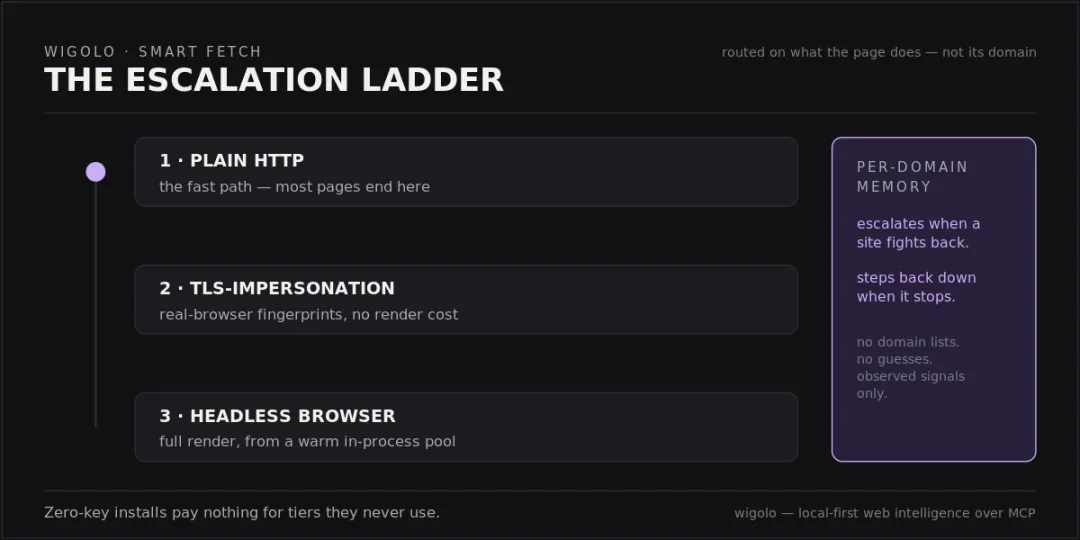Screen dimensions: 1080x540
Task: Select the 1 · PLAIN HTTP card
Action: (x=466, y=172)
